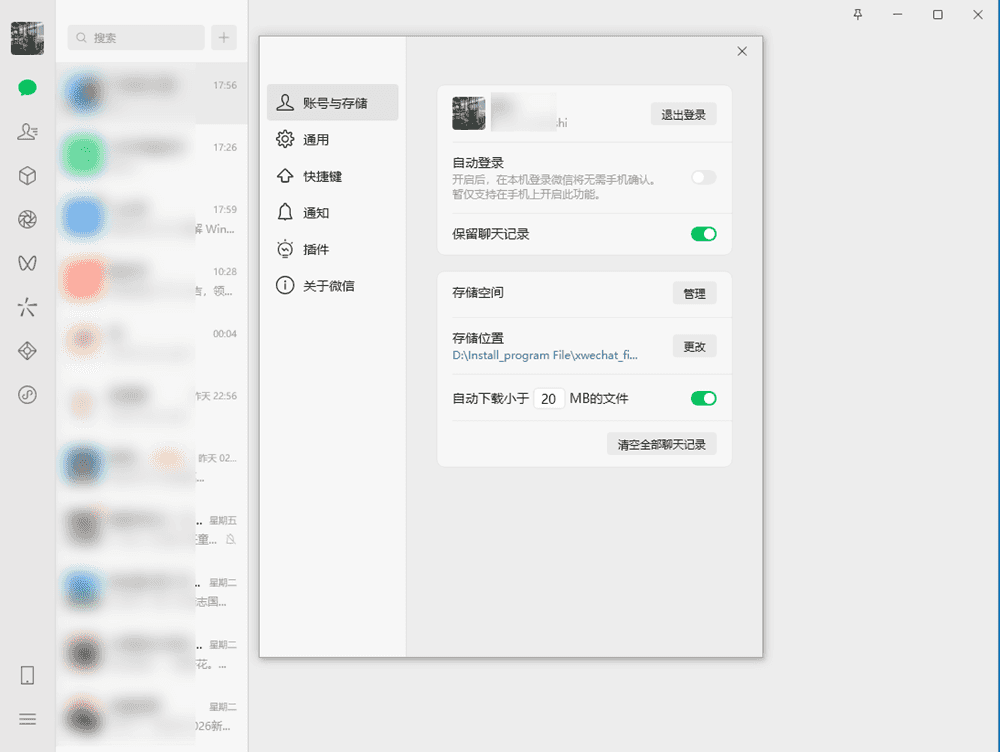The image size is (1000, 752).
Task: Open the storage location path link
Action: pos(545,355)
